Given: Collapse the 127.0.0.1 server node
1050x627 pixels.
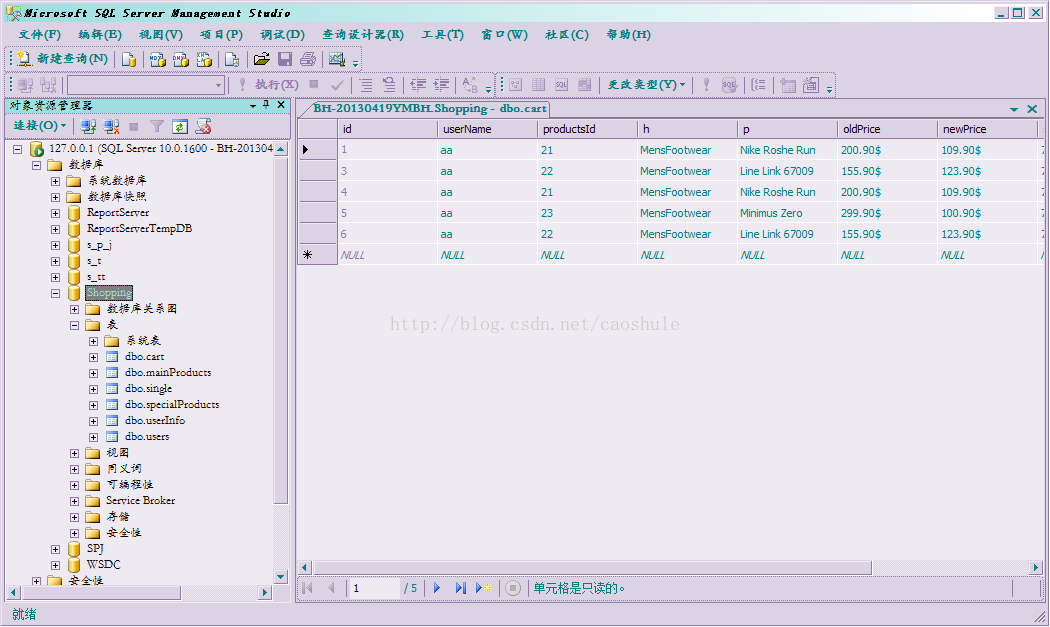Looking at the screenshot, I should tap(17, 149).
